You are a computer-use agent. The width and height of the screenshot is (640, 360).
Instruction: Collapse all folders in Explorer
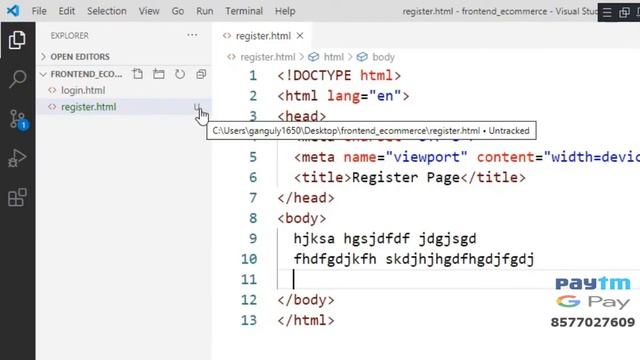201,74
